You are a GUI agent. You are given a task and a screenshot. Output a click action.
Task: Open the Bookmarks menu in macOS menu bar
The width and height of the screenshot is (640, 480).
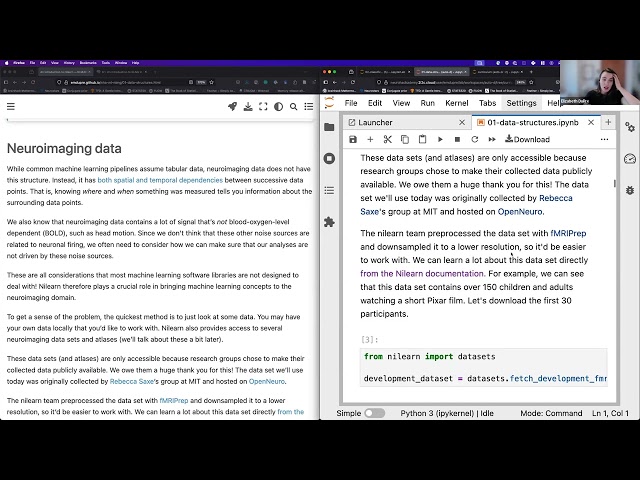88,63
